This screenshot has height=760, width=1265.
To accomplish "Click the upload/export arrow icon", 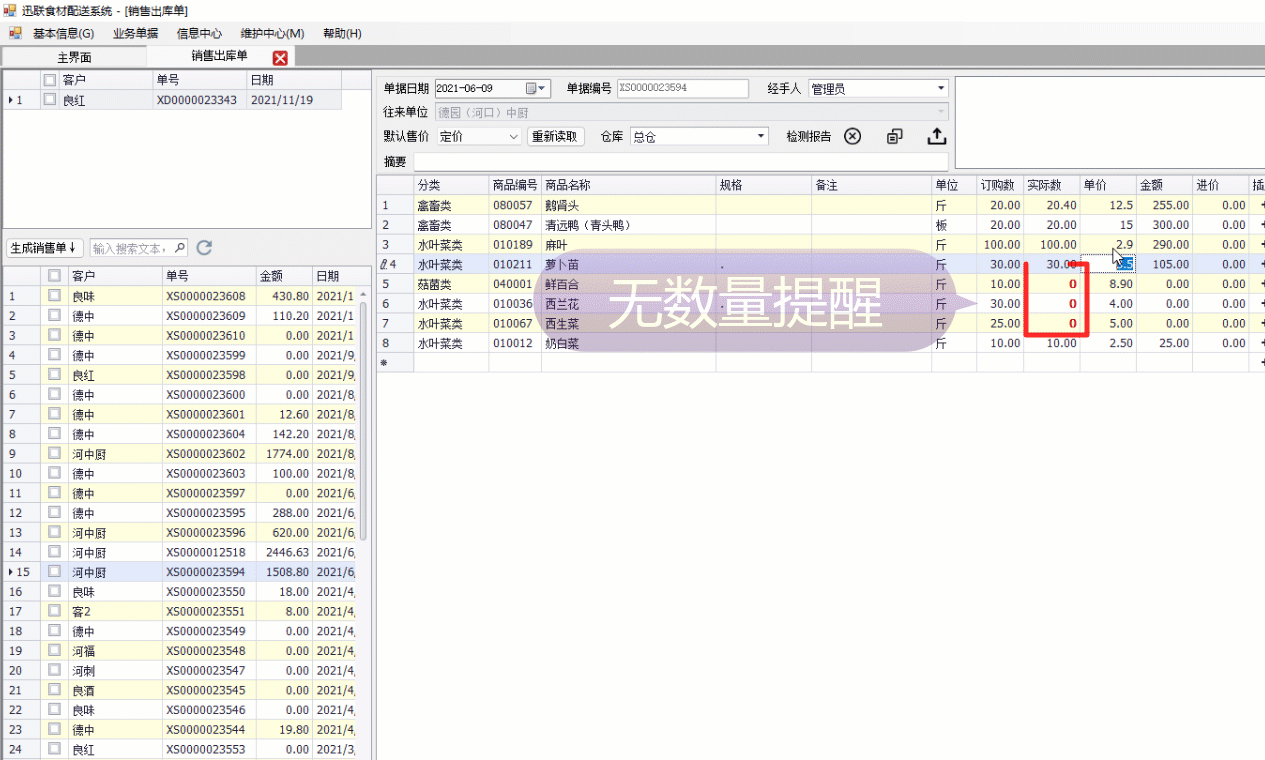I will tap(937, 136).
